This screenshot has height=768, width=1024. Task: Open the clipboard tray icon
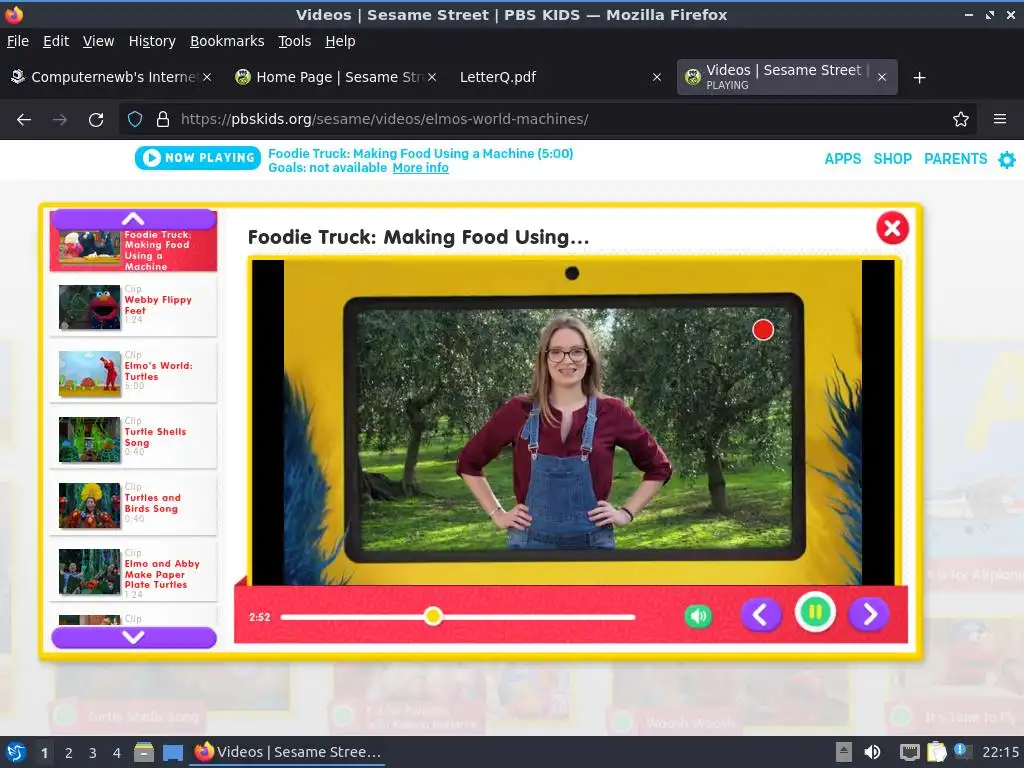936,752
